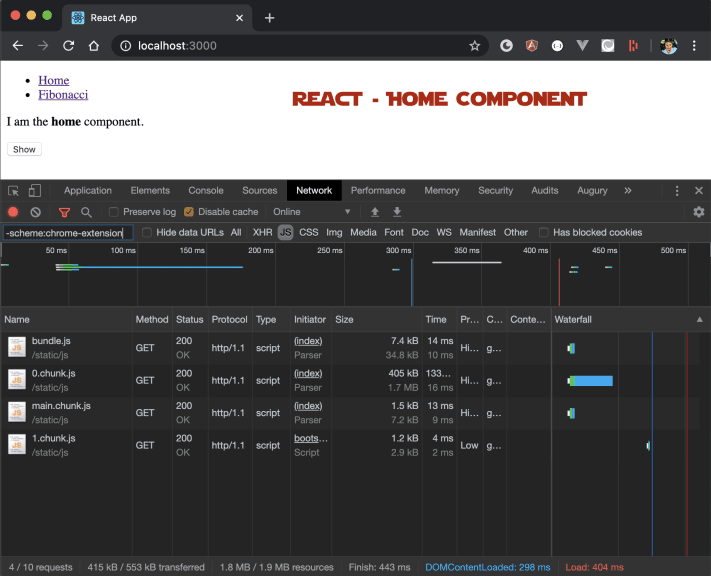Bookmark this page with the star icon
The width and height of the screenshot is (711, 576).
[474, 46]
